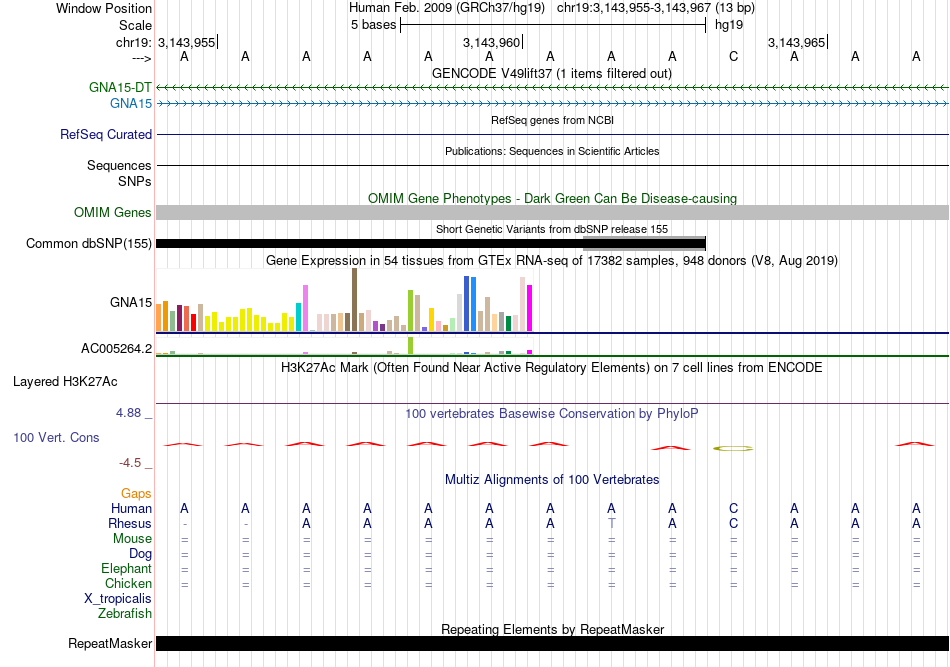Select the yellow PhyloP conservation marker

pyautogui.click(x=733, y=448)
